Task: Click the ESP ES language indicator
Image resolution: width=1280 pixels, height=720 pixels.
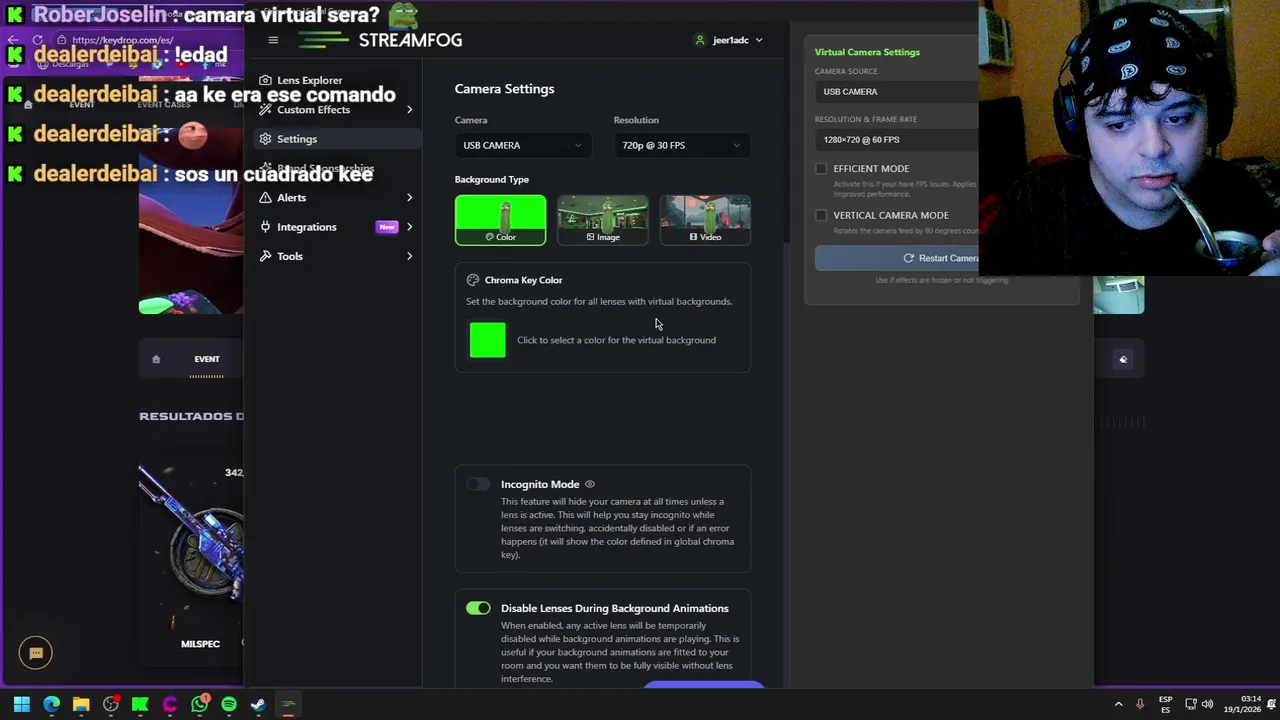Action: click(1165, 704)
